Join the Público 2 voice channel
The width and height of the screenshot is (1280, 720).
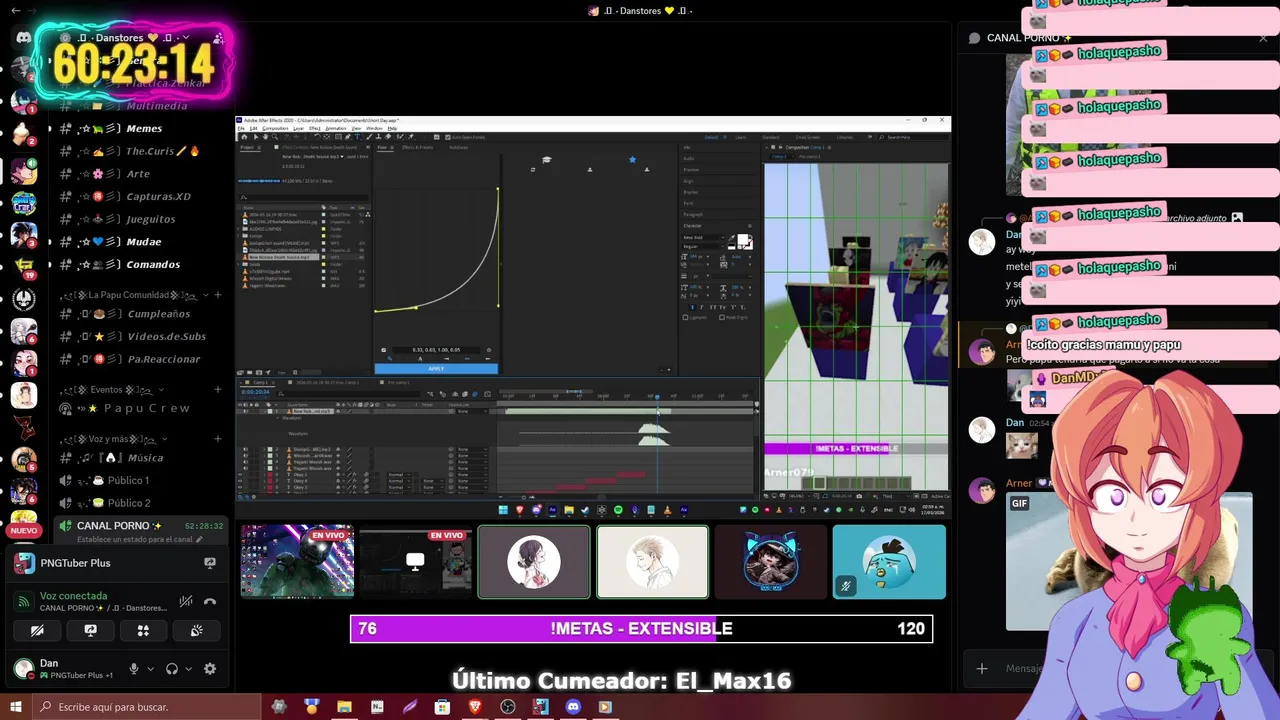143,503
